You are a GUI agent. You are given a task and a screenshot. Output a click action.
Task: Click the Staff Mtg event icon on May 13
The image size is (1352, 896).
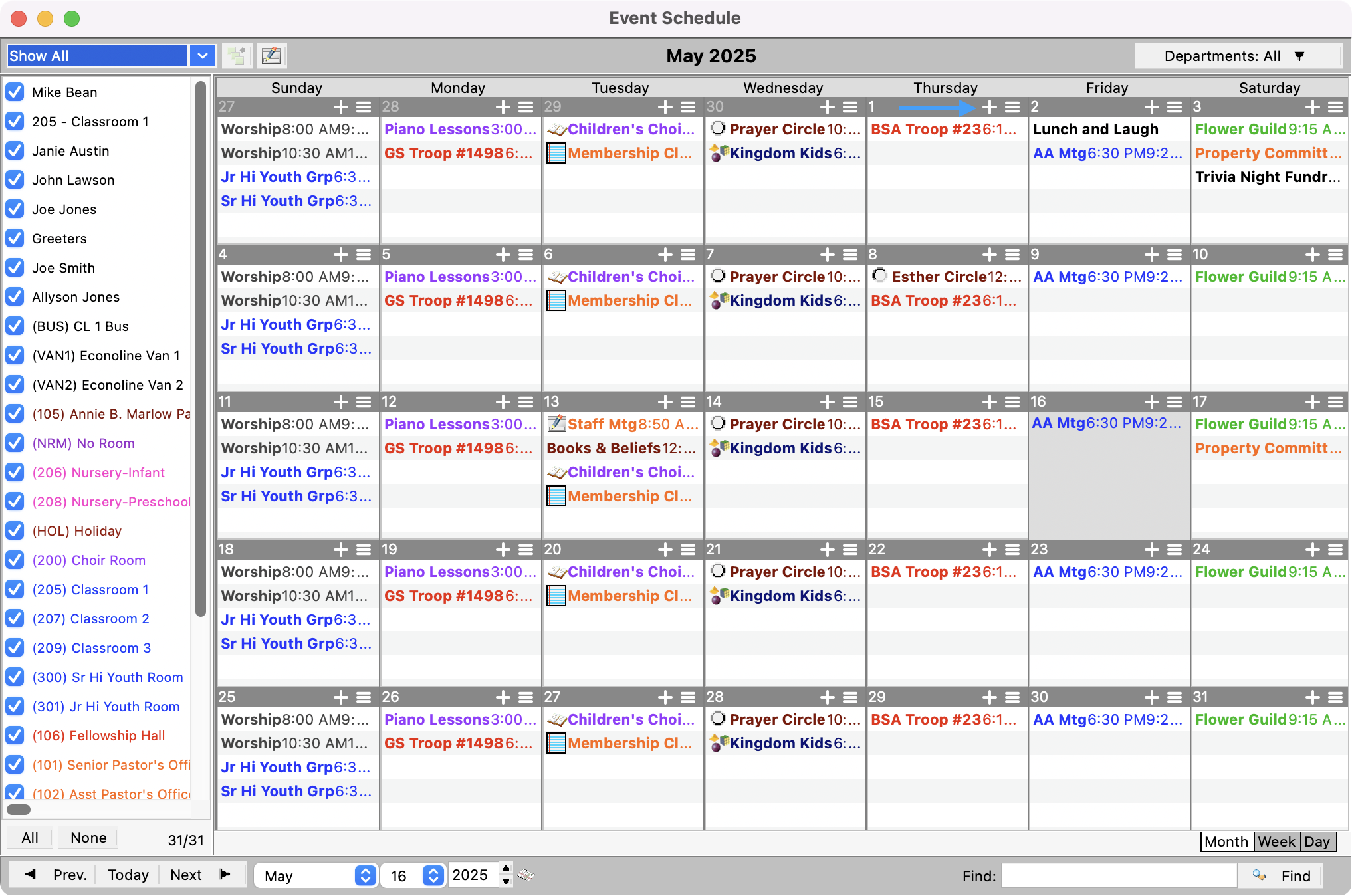pyautogui.click(x=556, y=424)
